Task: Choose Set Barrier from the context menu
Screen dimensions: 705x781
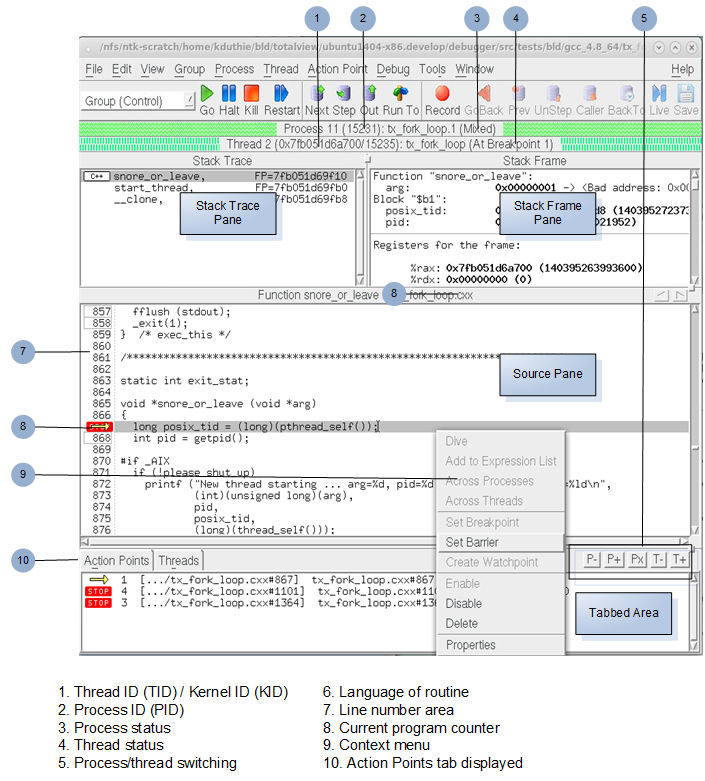Action: point(472,542)
